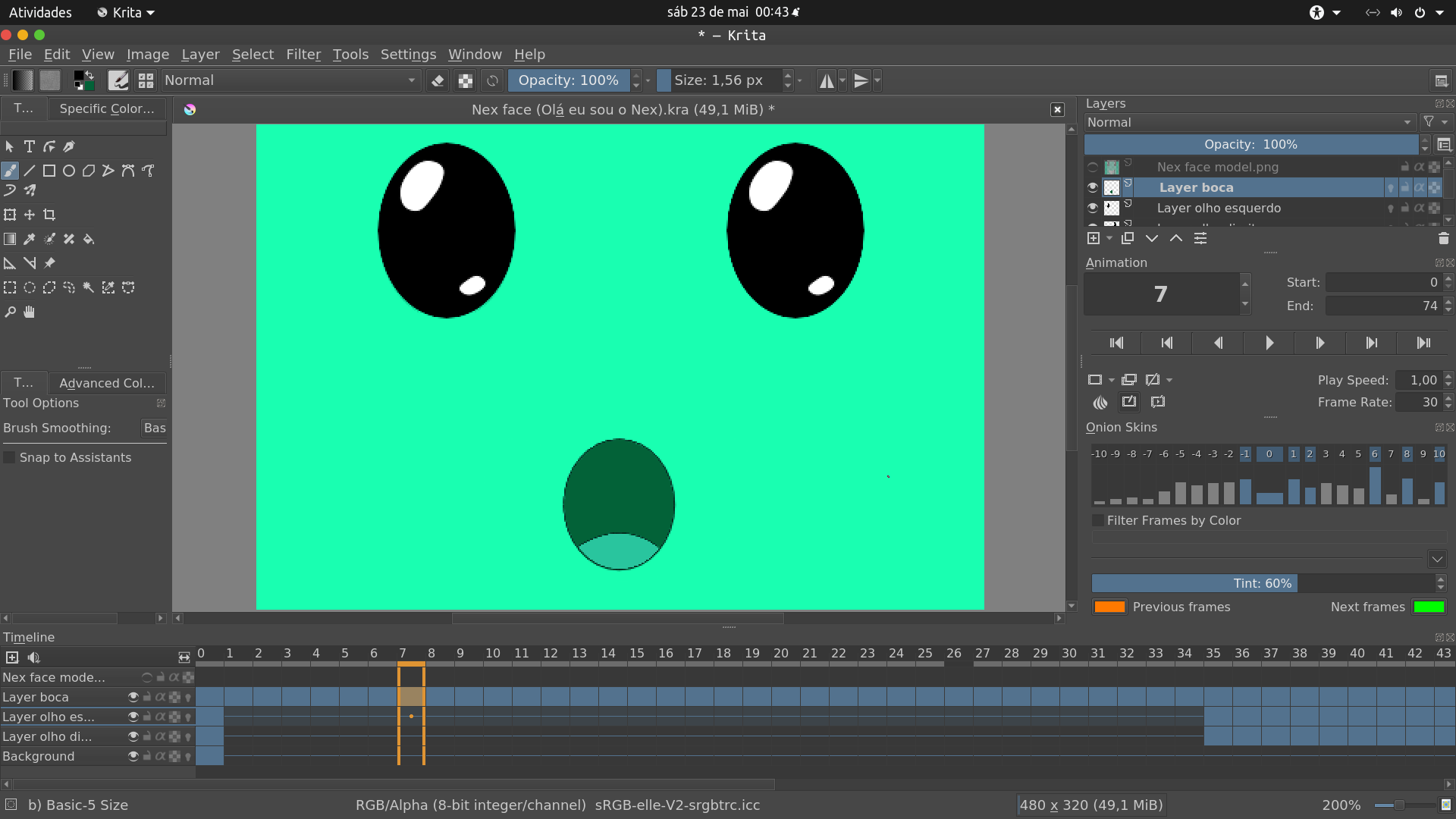Delete the selected layer with the trash button

pos(1444,238)
